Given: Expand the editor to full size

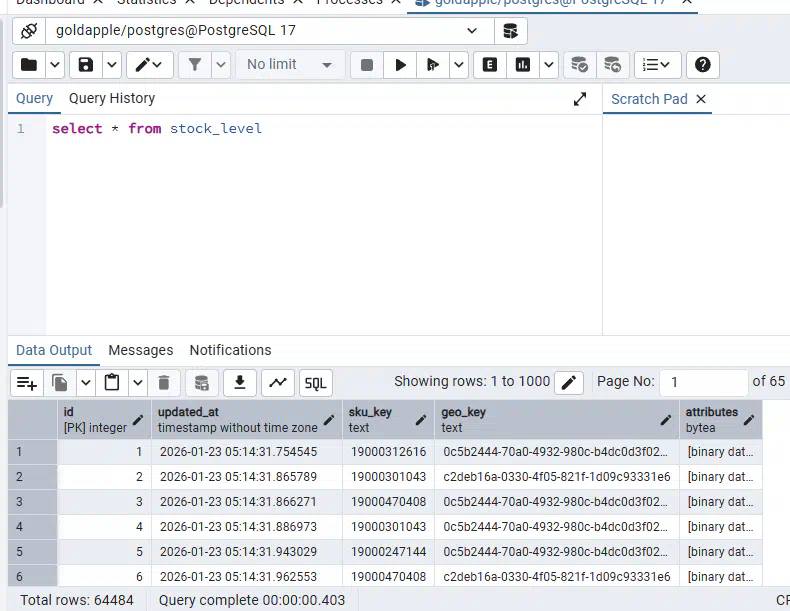Looking at the screenshot, I should pyautogui.click(x=580, y=99).
